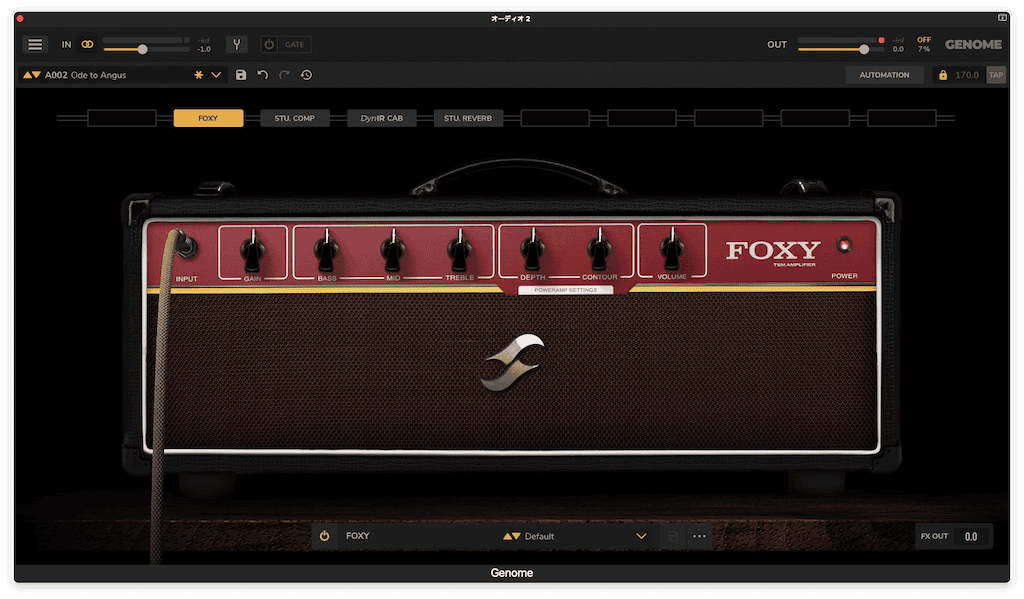
Task: Step component presets with arrows beside Default
Action: [x=511, y=536]
